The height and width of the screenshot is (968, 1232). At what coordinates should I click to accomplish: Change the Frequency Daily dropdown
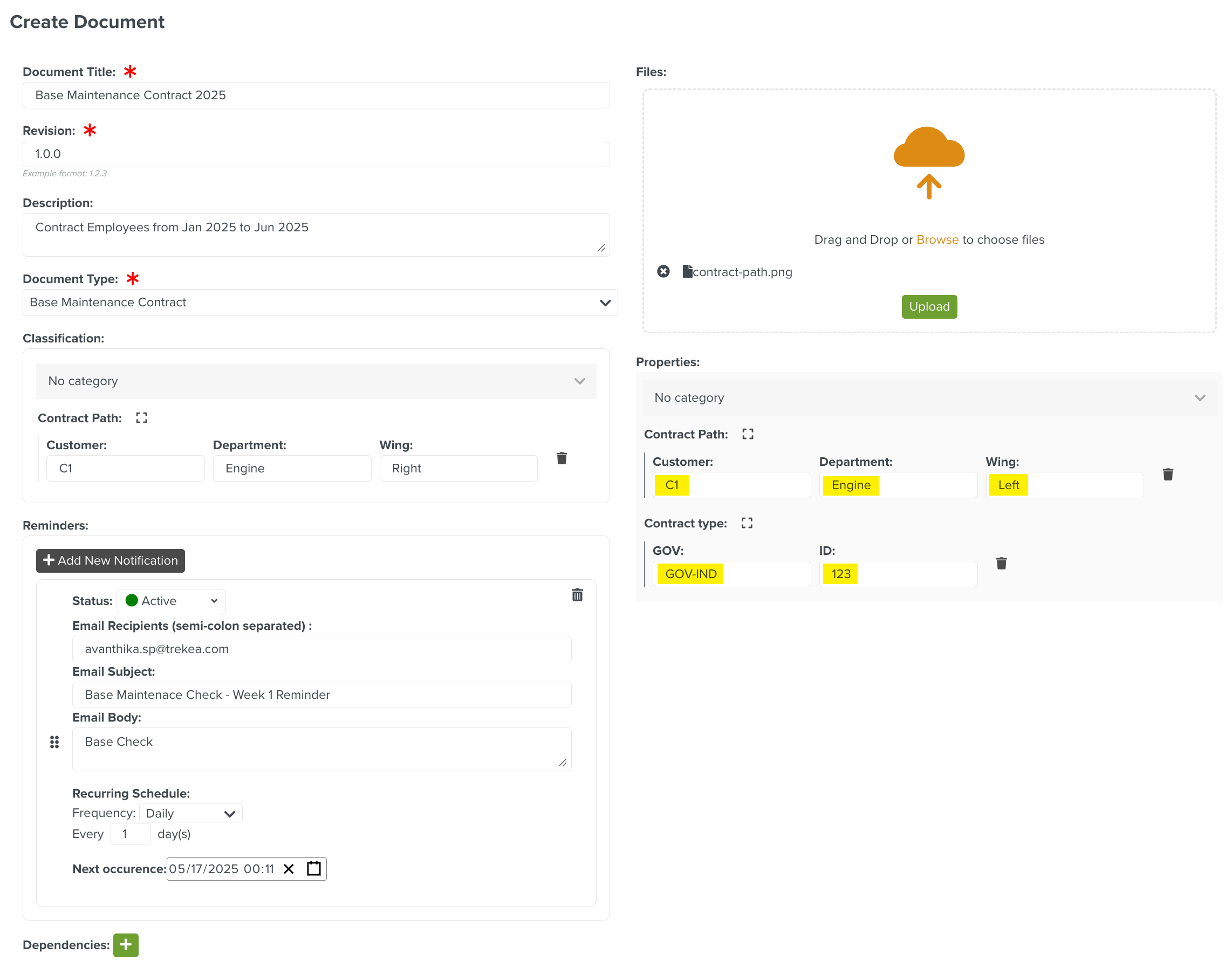190,813
